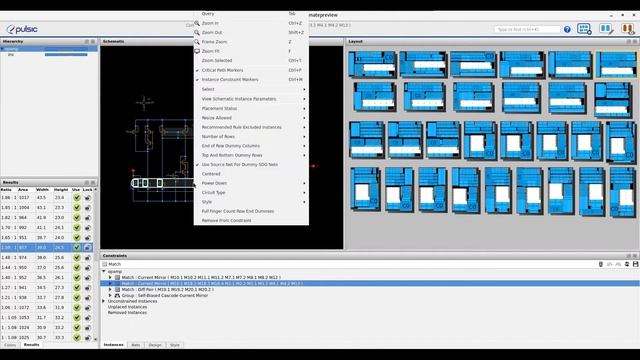The width and height of the screenshot is (640, 360).
Task: Sort results by the Height column header
Action: click(x=61, y=190)
